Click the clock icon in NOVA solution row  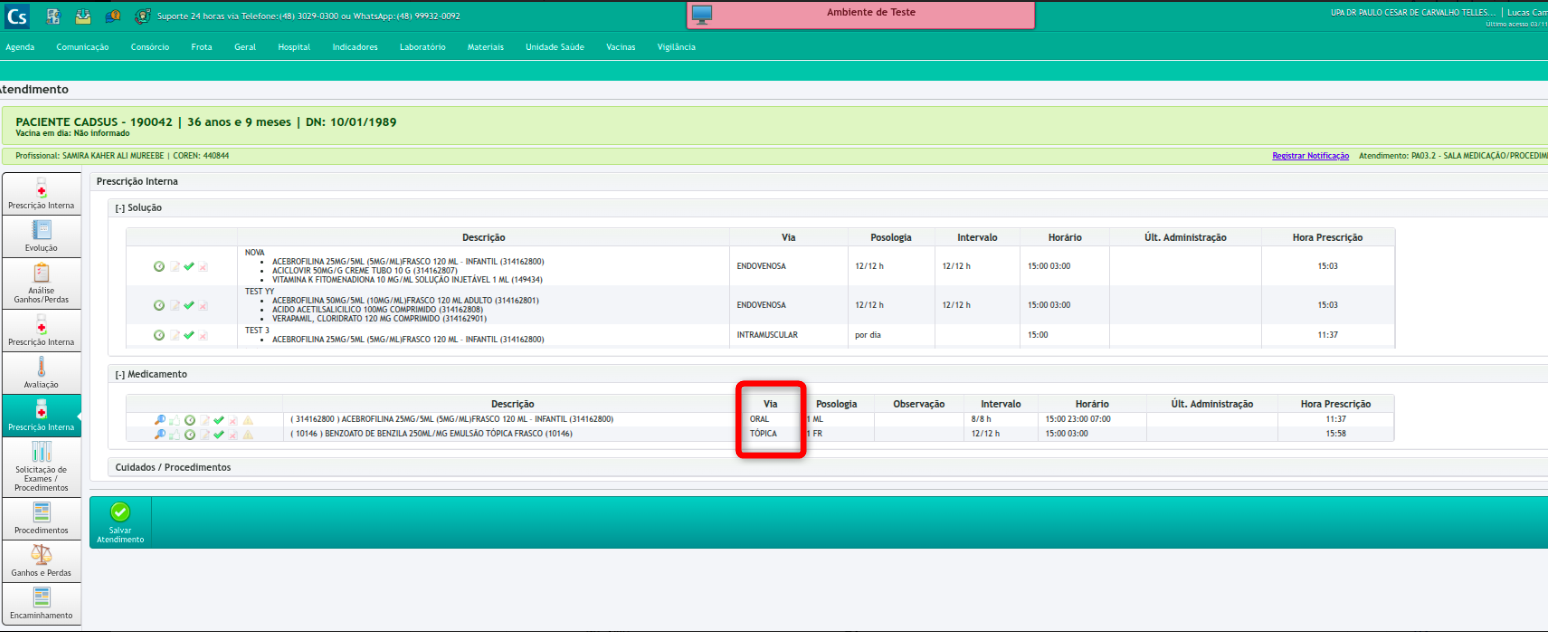click(x=159, y=267)
